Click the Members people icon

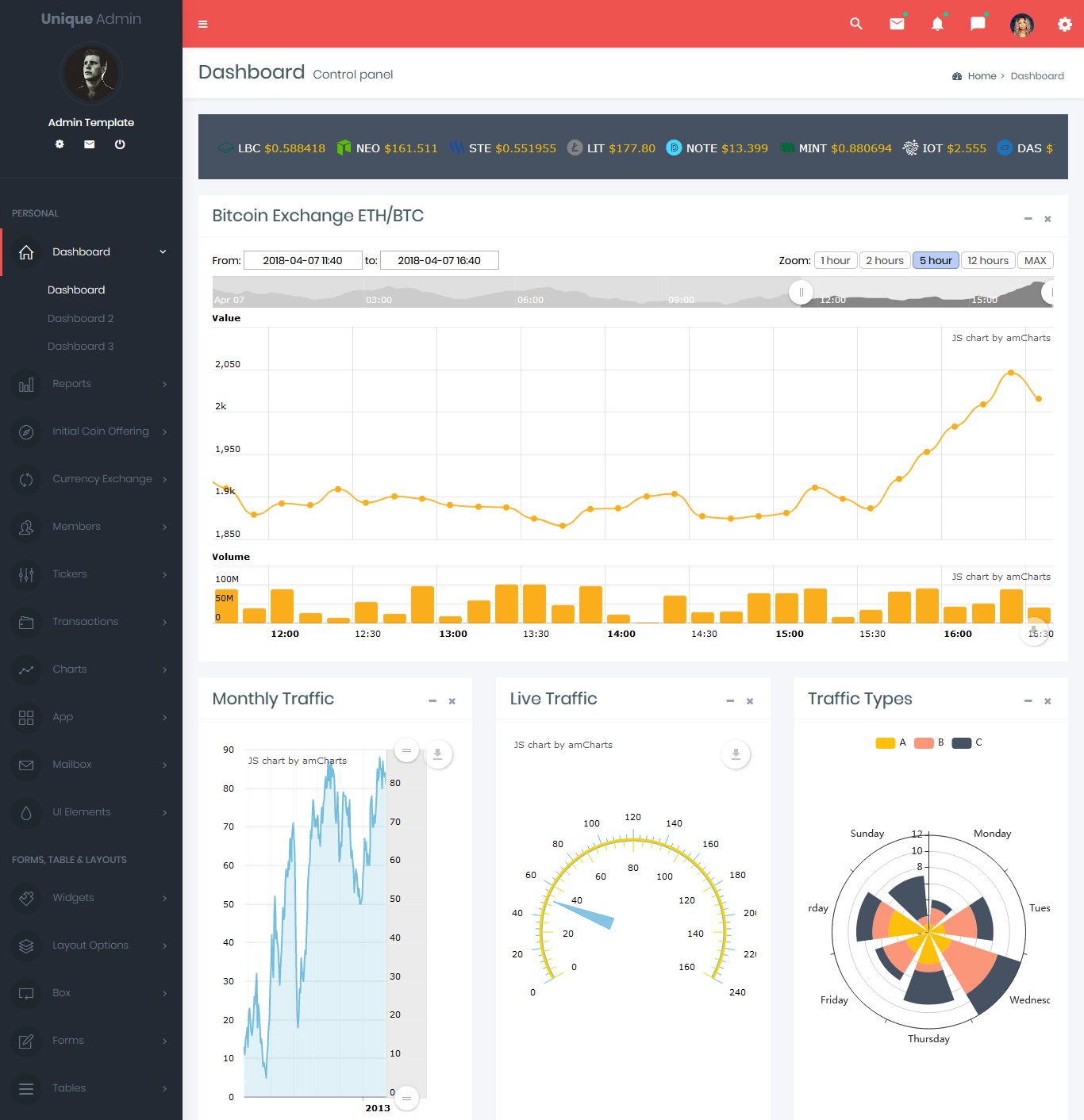pyautogui.click(x=26, y=527)
